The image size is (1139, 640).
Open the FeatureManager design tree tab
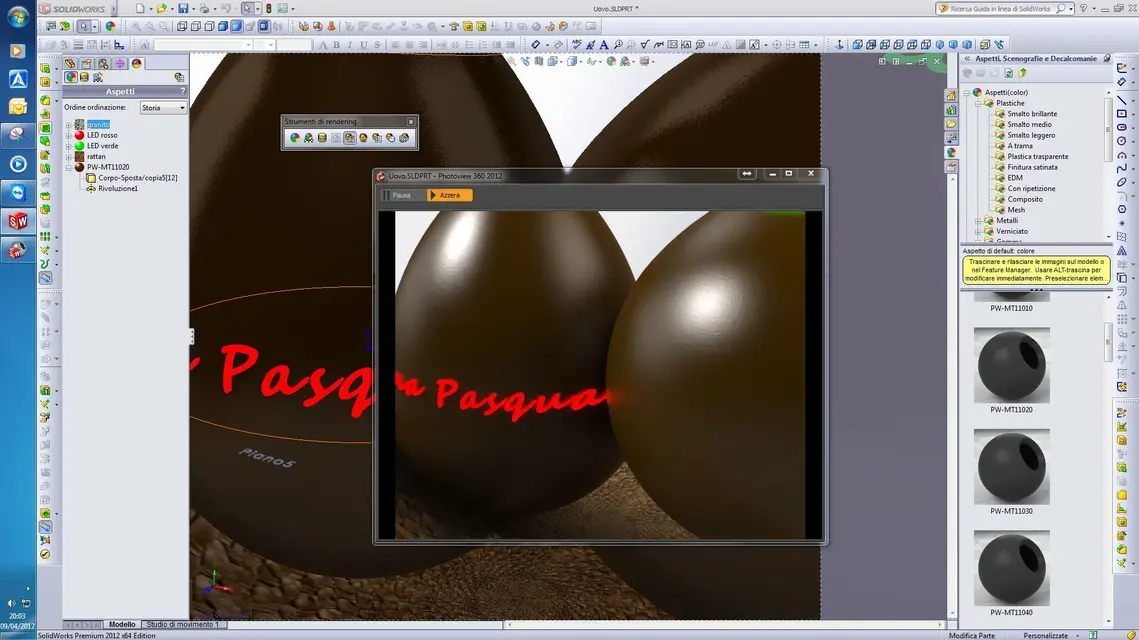[70, 64]
